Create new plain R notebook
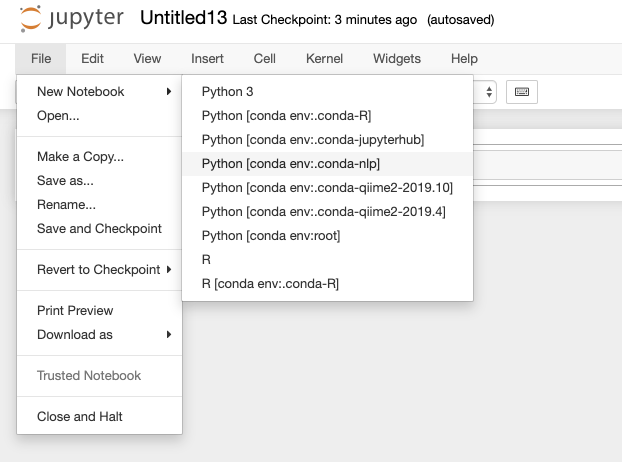The image size is (622, 462). click(328, 260)
